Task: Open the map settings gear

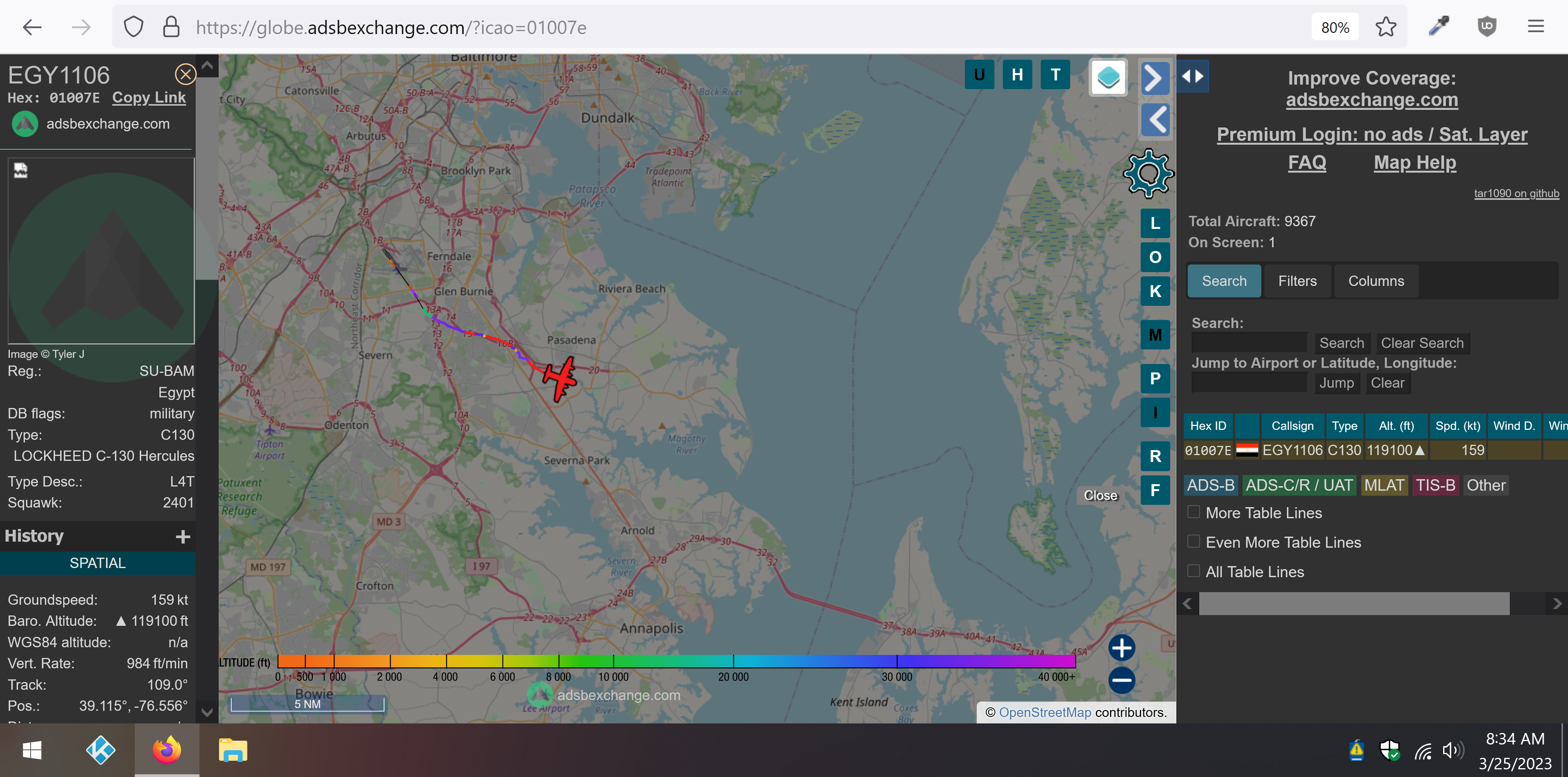Action: pos(1148,173)
